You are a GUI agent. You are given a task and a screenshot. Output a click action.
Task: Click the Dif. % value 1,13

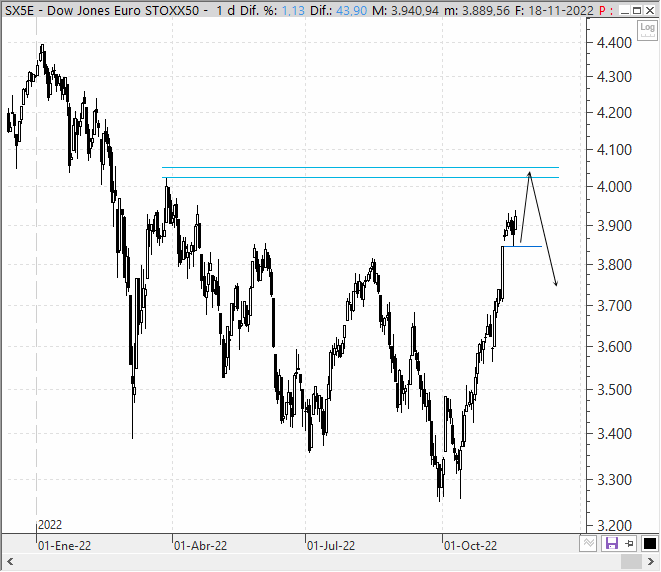pyautogui.click(x=293, y=10)
